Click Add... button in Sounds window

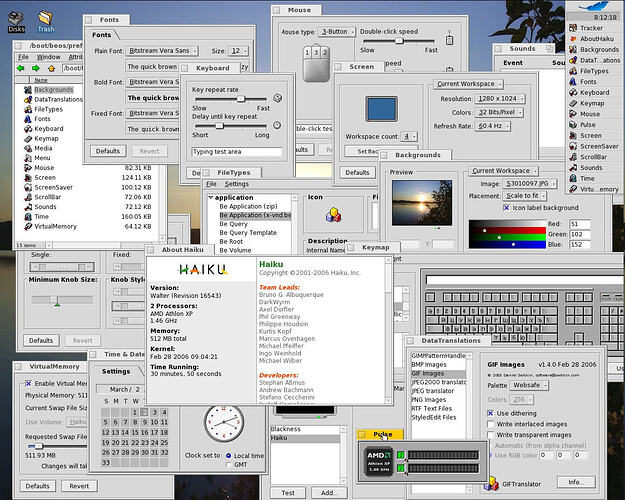pos(329,493)
